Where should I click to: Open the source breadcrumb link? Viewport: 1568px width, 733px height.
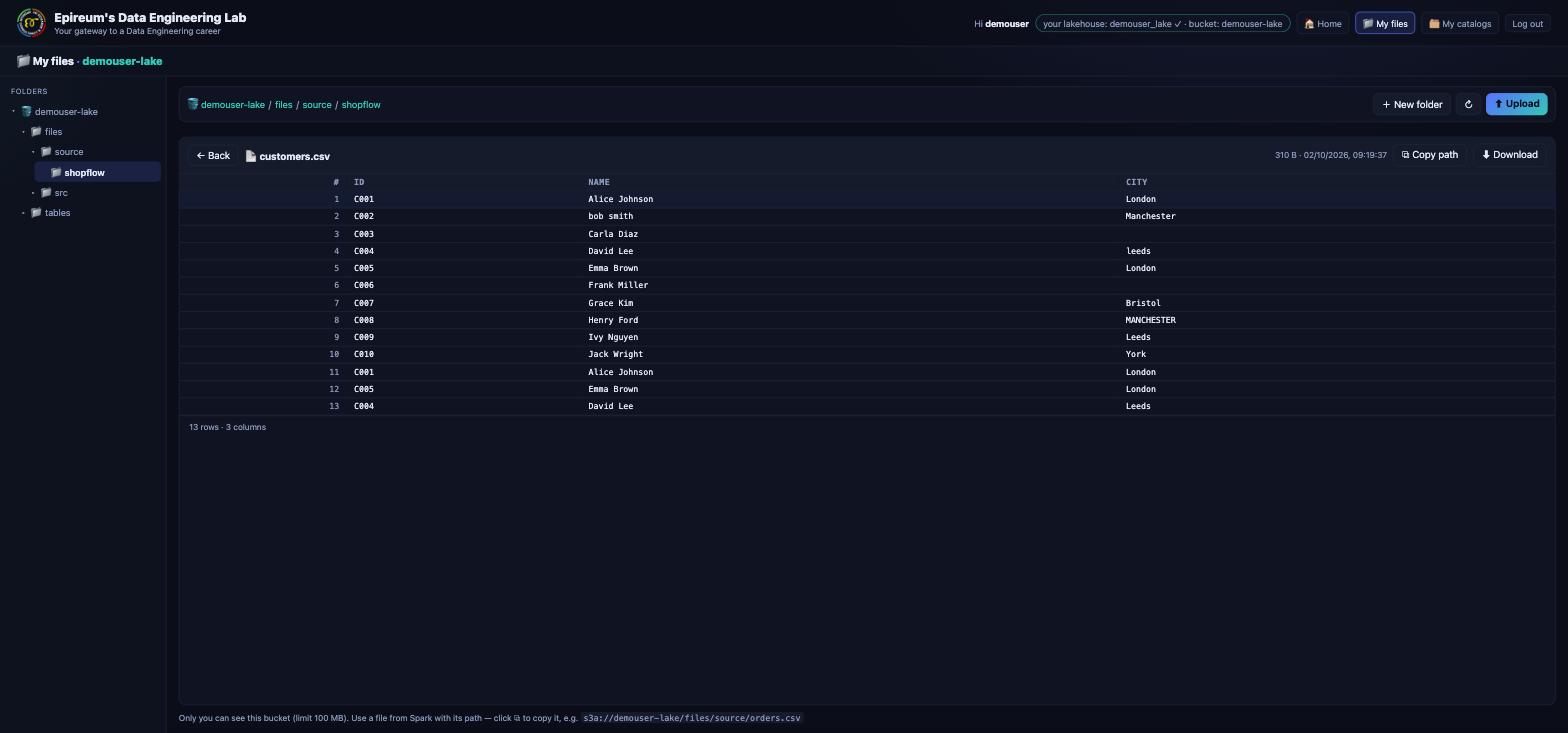[317, 104]
